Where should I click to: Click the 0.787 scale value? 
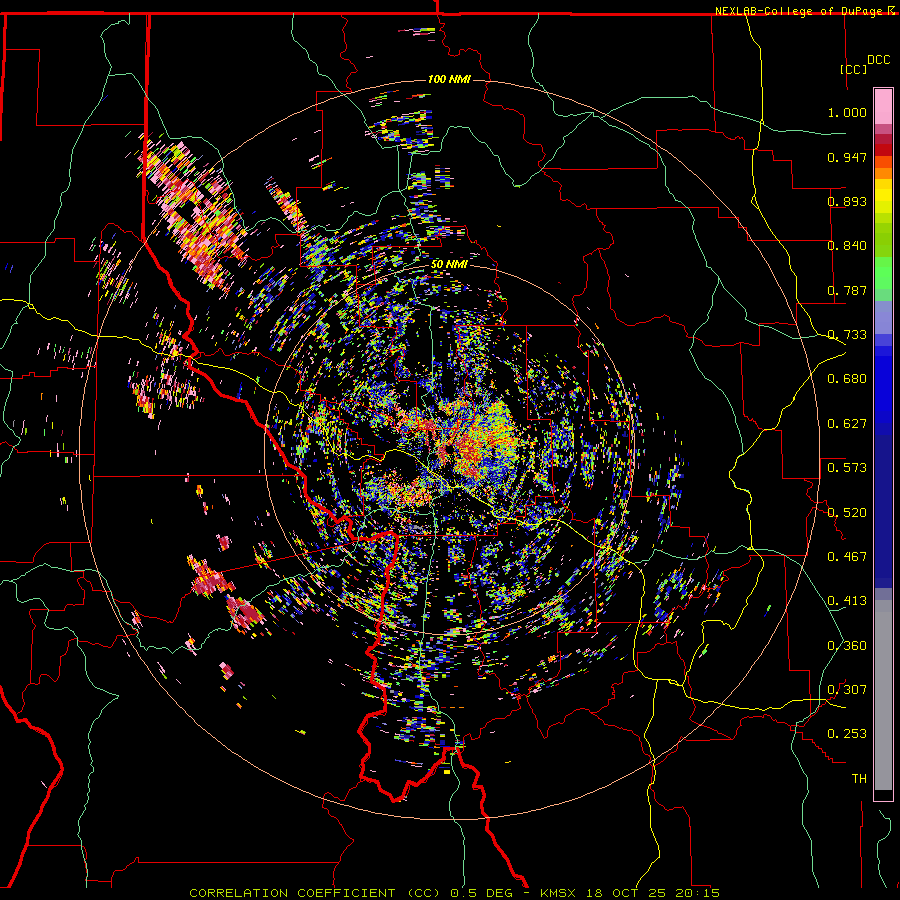tap(847, 290)
